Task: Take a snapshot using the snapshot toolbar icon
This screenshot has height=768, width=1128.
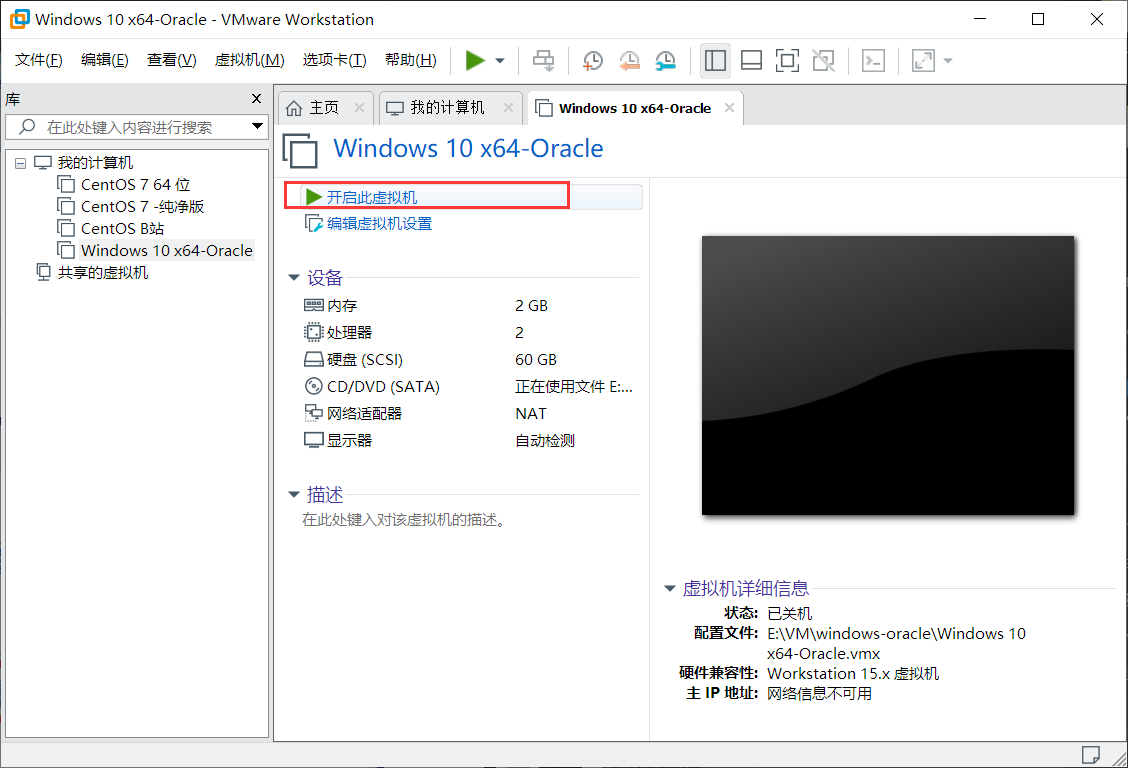Action: [x=592, y=60]
